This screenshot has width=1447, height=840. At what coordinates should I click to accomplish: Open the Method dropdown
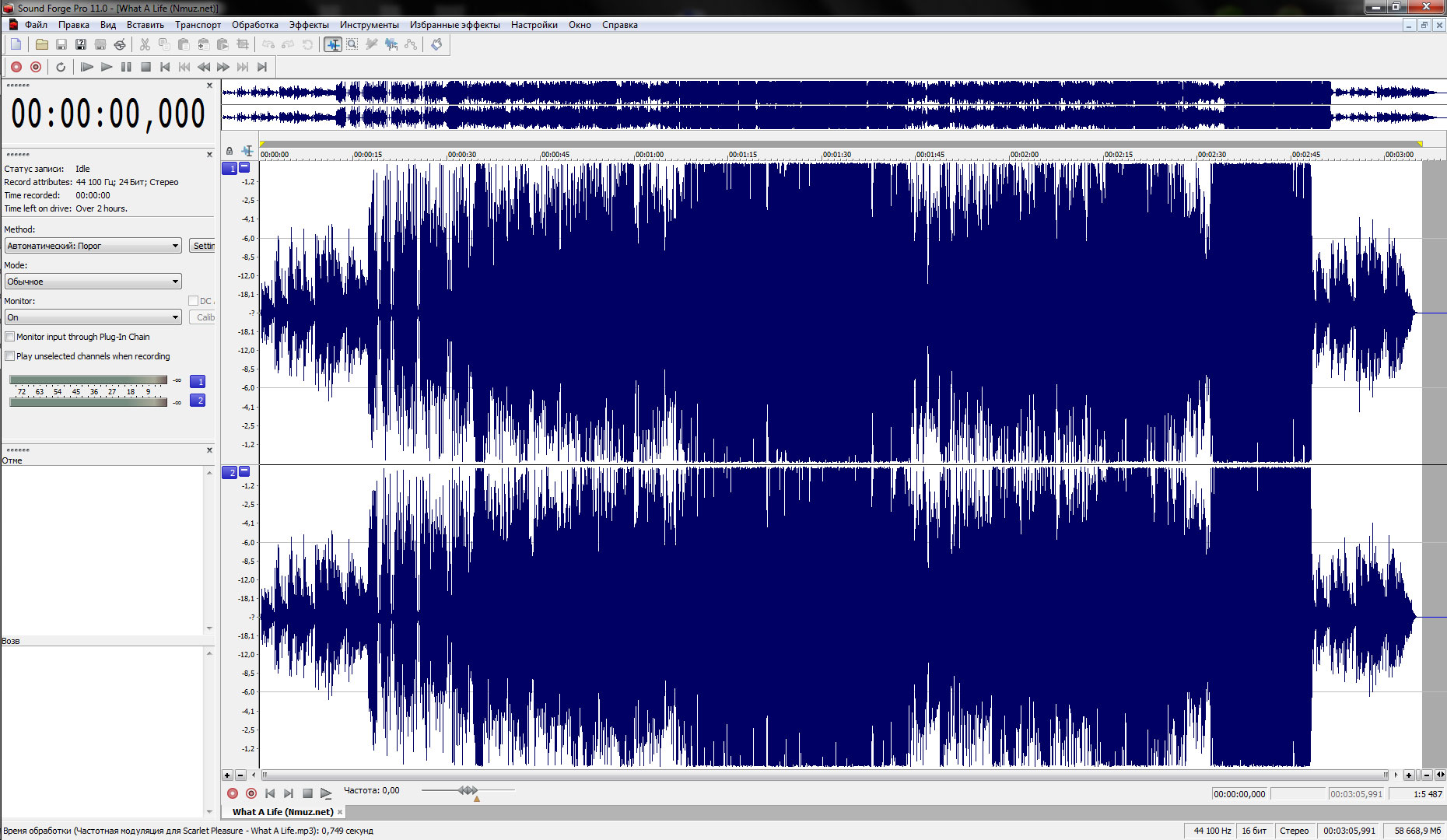93,246
